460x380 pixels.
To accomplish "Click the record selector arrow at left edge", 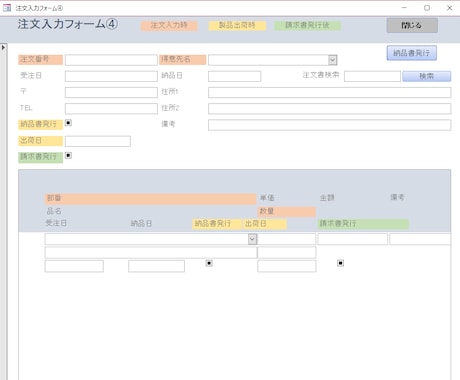I will tap(3, 48).
